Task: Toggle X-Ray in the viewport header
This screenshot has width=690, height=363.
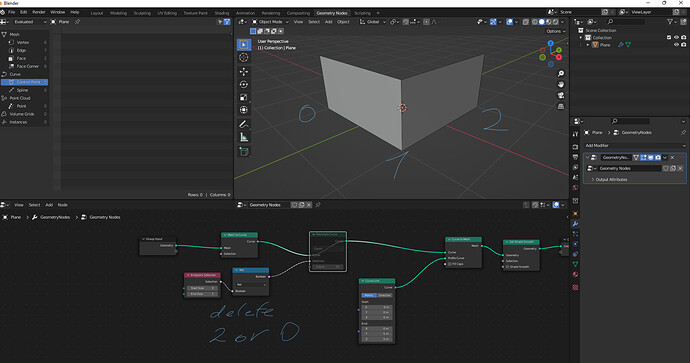Action: pyautogui.click(x=526, y=22)
